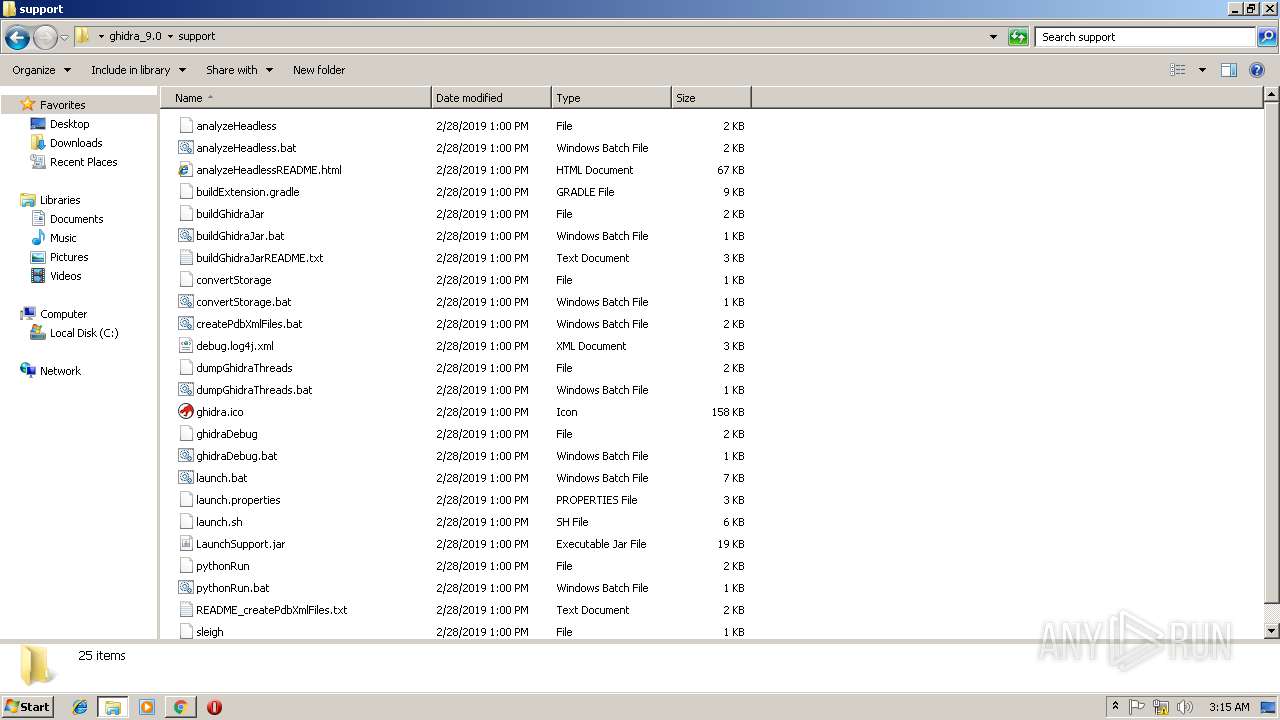Select Computer in the navigation pane
This screenshot has height=720, width=1280.
pos(63,314)
